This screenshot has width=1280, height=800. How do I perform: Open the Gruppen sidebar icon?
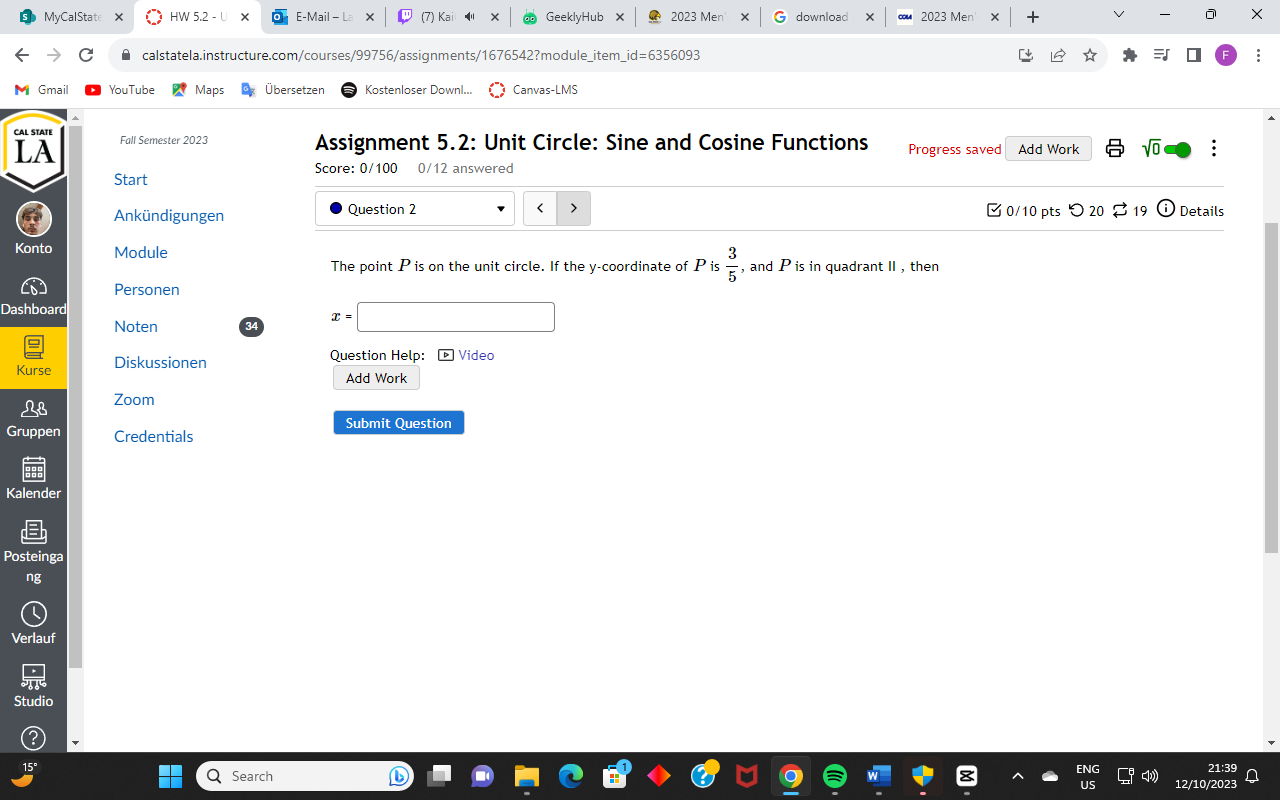[x=33, y=410]
